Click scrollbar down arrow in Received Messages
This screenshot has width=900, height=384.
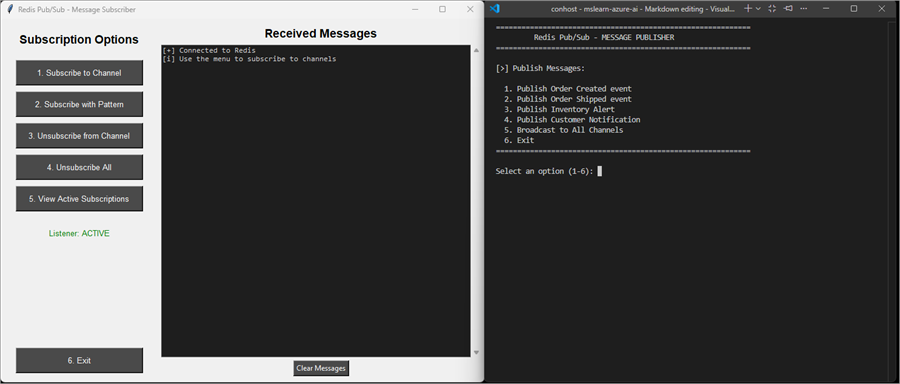coord(476,352)
